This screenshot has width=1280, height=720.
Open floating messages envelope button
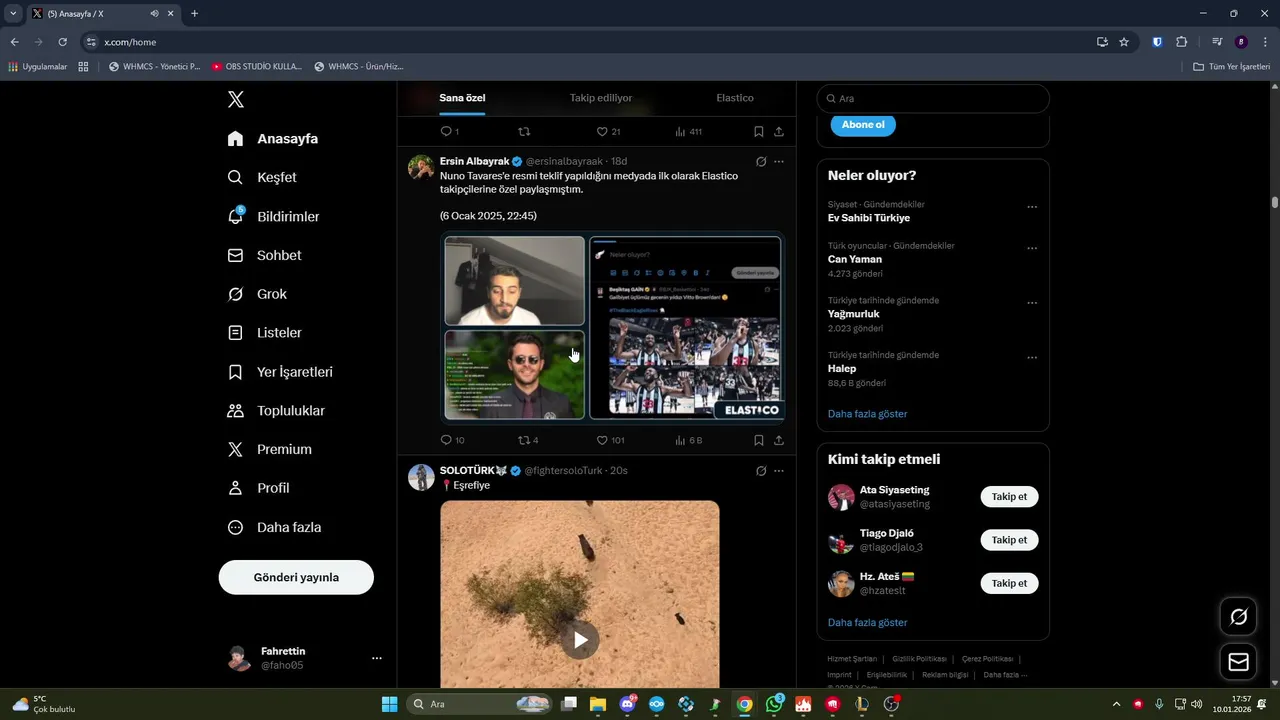coord(1238,662)
